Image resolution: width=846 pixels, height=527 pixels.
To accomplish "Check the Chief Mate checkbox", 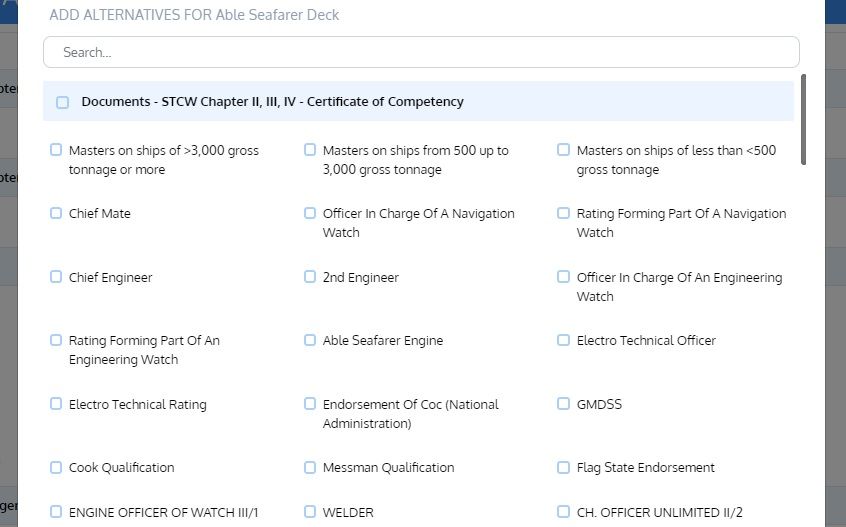I will coord(56,213).
